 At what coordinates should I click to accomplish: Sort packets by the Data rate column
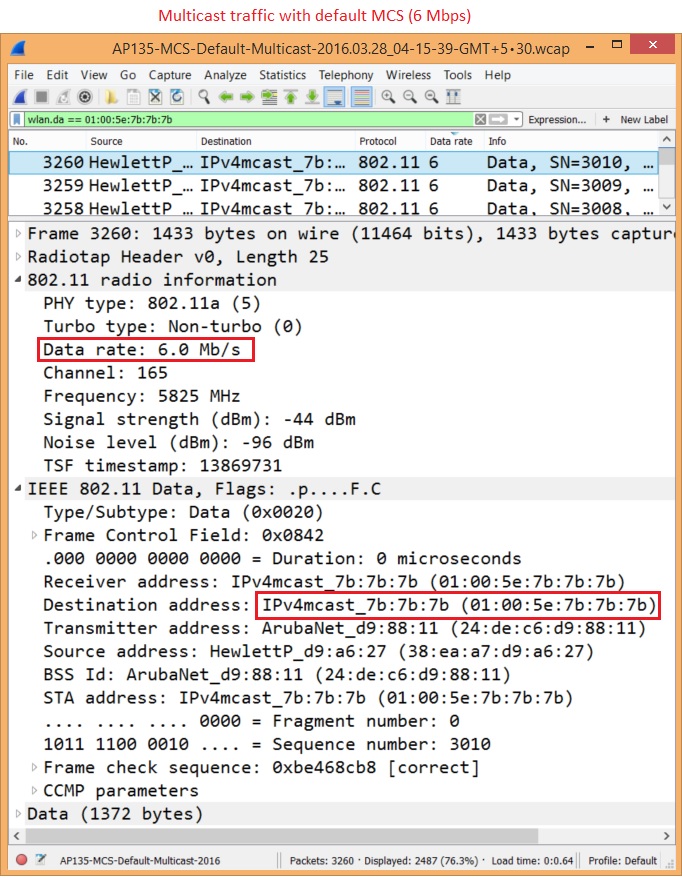(x=451, y=141)
